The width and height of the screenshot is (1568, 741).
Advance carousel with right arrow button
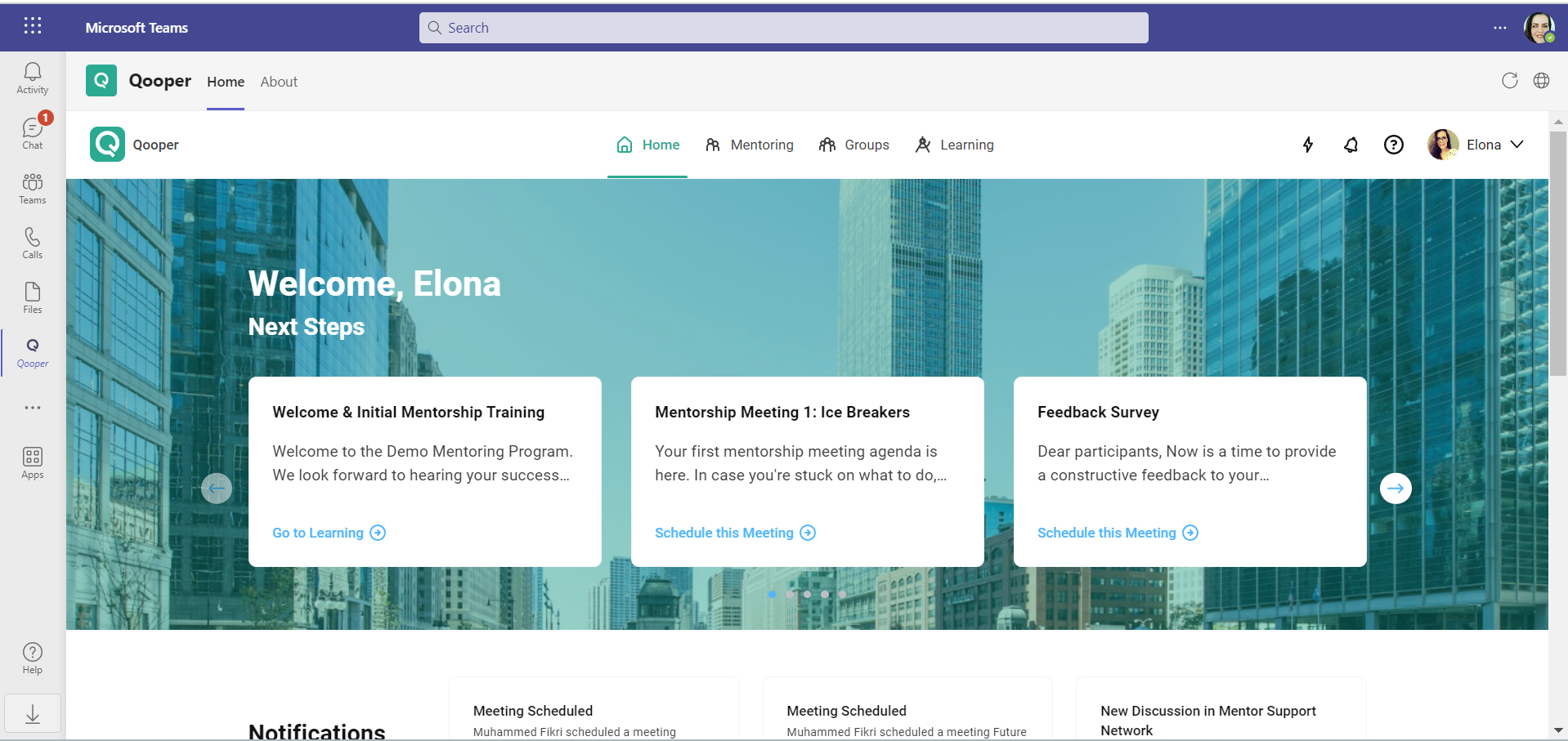1396,489
